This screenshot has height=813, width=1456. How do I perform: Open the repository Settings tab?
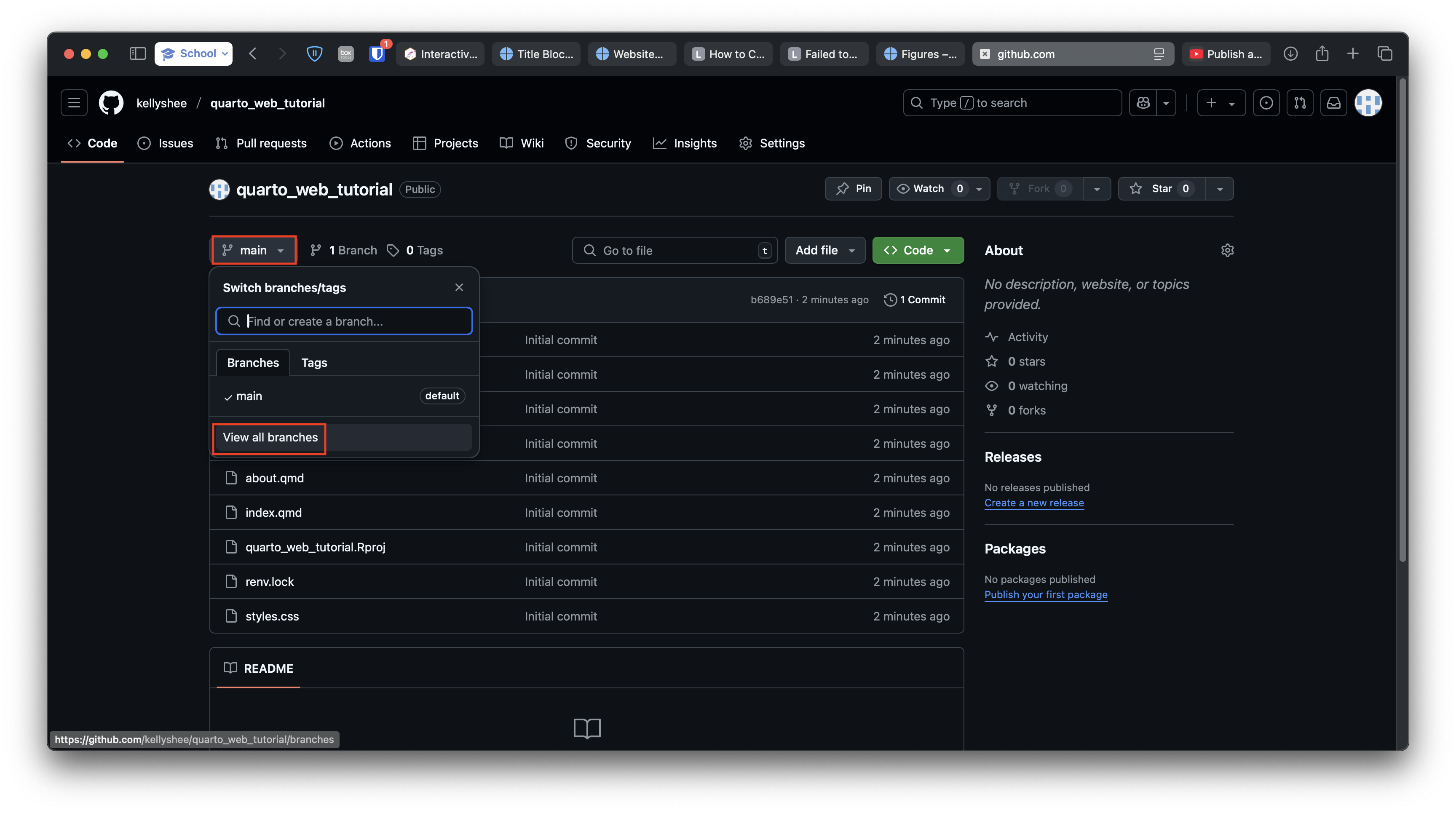771,144
